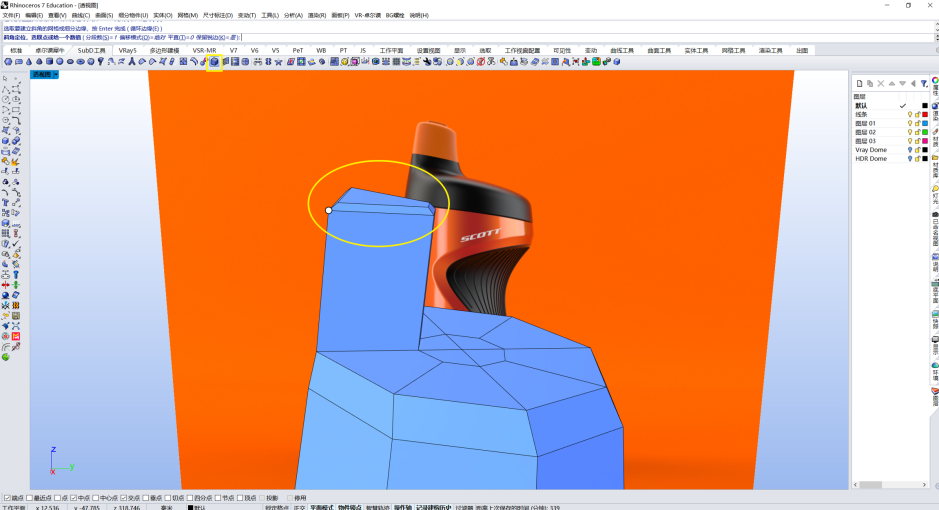Viewport: 939px width, 510px height.
Task: Click the left-arrow icon in Layers panel toolbar
Action: coord(913,83)
